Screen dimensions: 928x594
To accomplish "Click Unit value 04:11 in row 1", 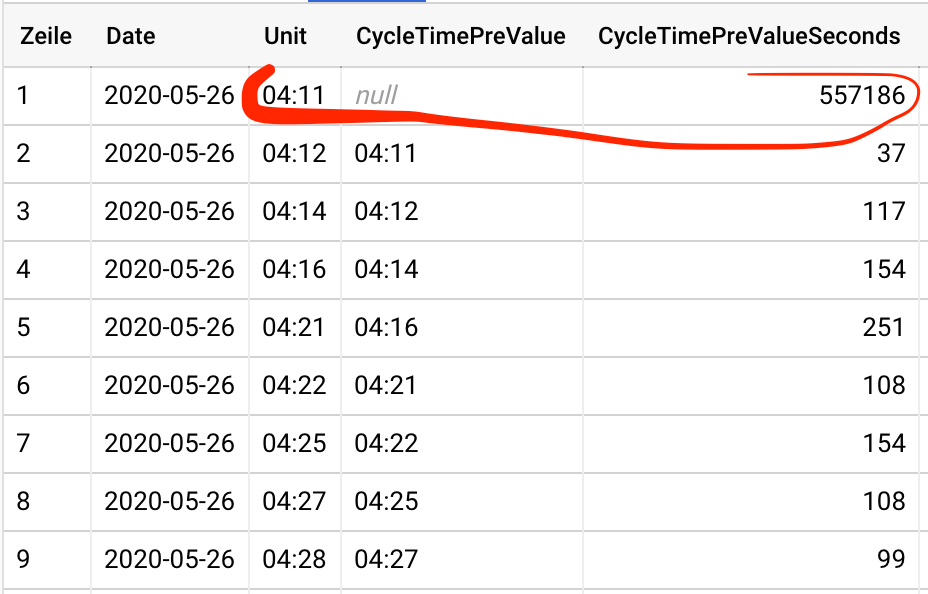I will click(x=294, y=96).
